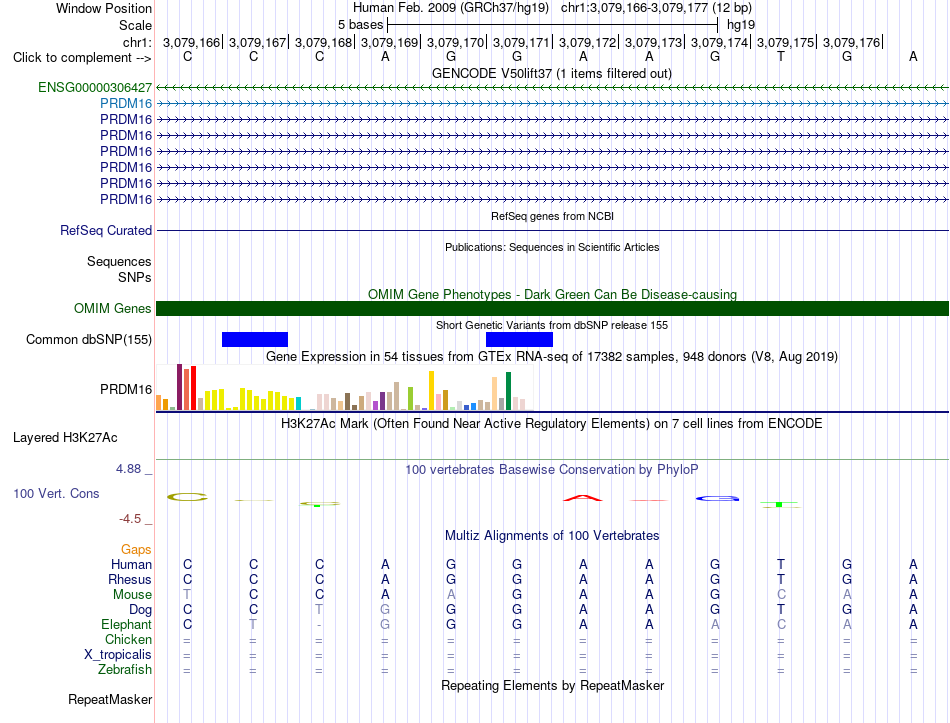
Task: Click the PRDM16 label beside GTEx chart
Action: [x=126, y=389]
